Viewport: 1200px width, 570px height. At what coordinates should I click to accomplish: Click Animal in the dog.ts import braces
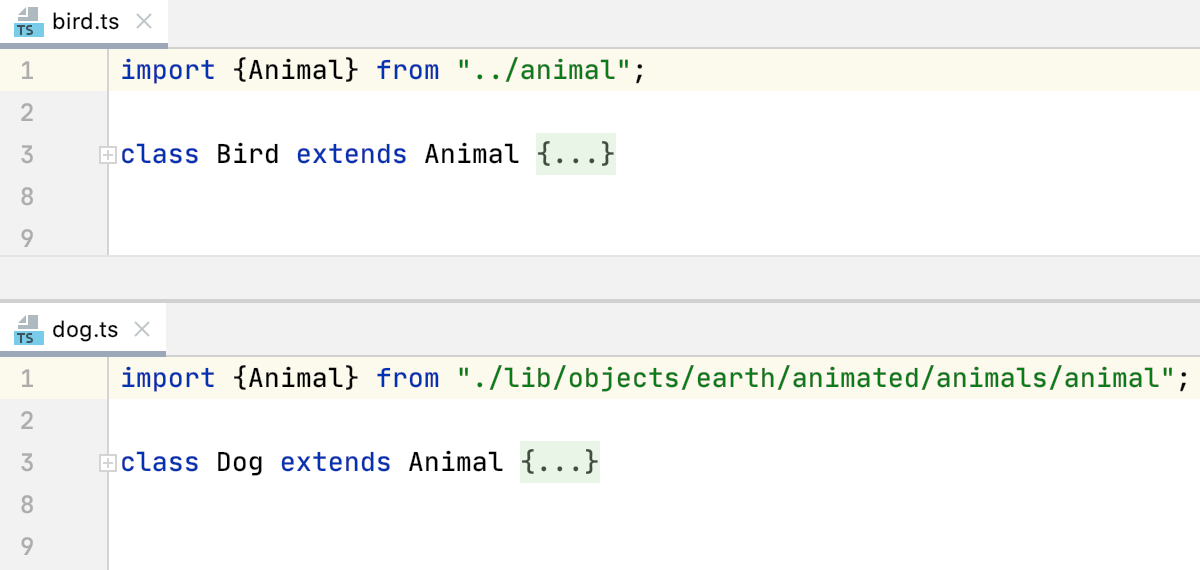coord(295,379)
